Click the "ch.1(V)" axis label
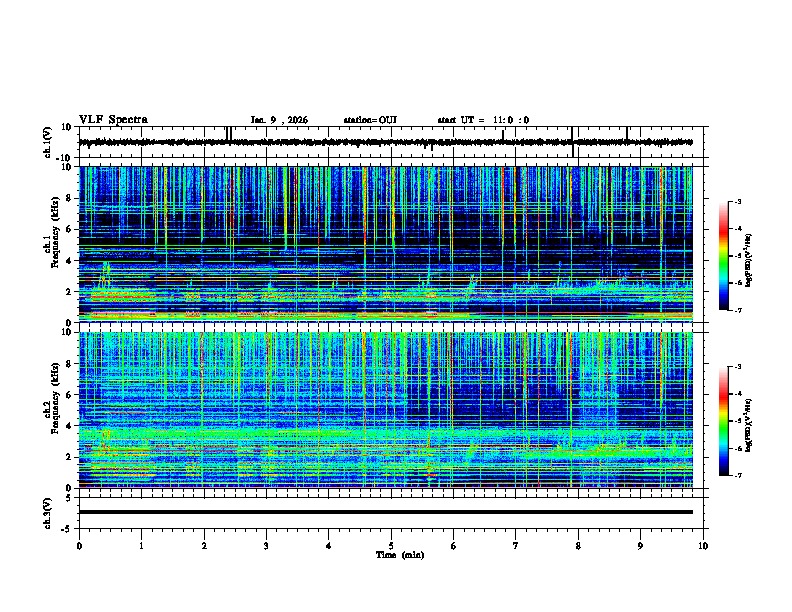This screenshot has height=612, width=792. (x=47, y=142)
